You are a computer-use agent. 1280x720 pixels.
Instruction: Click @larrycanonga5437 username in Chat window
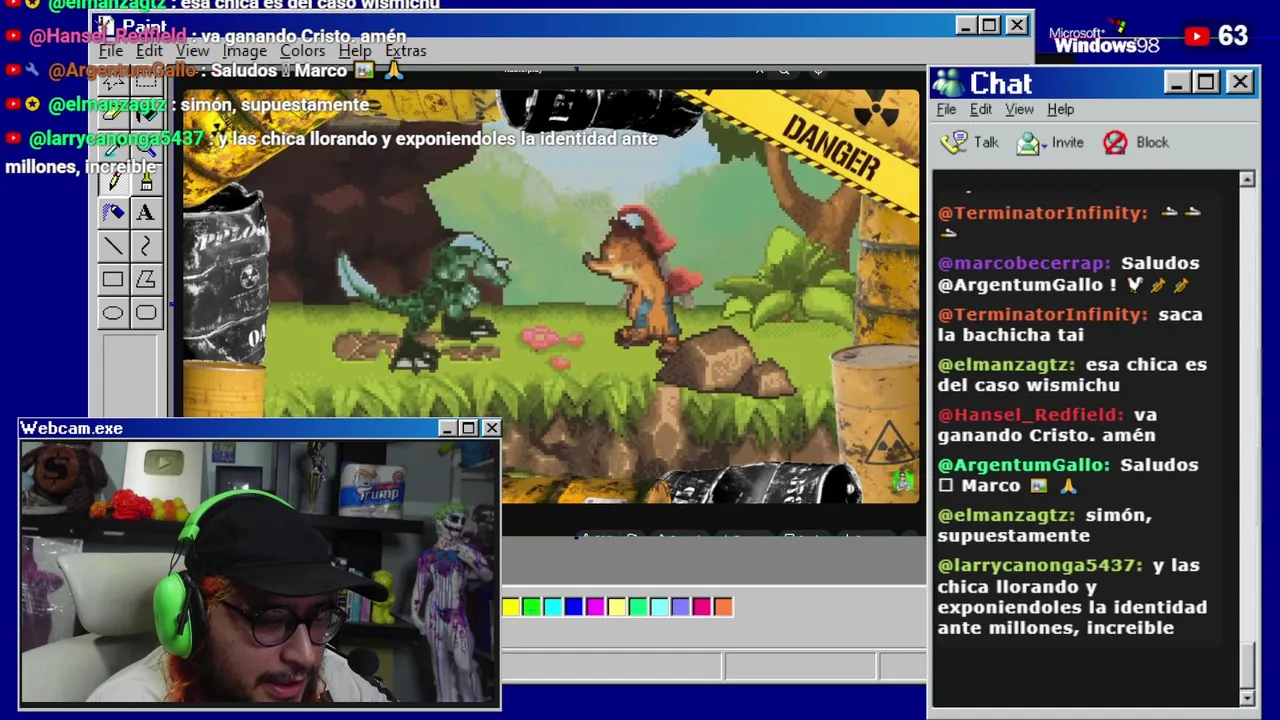click(1040, 566)
